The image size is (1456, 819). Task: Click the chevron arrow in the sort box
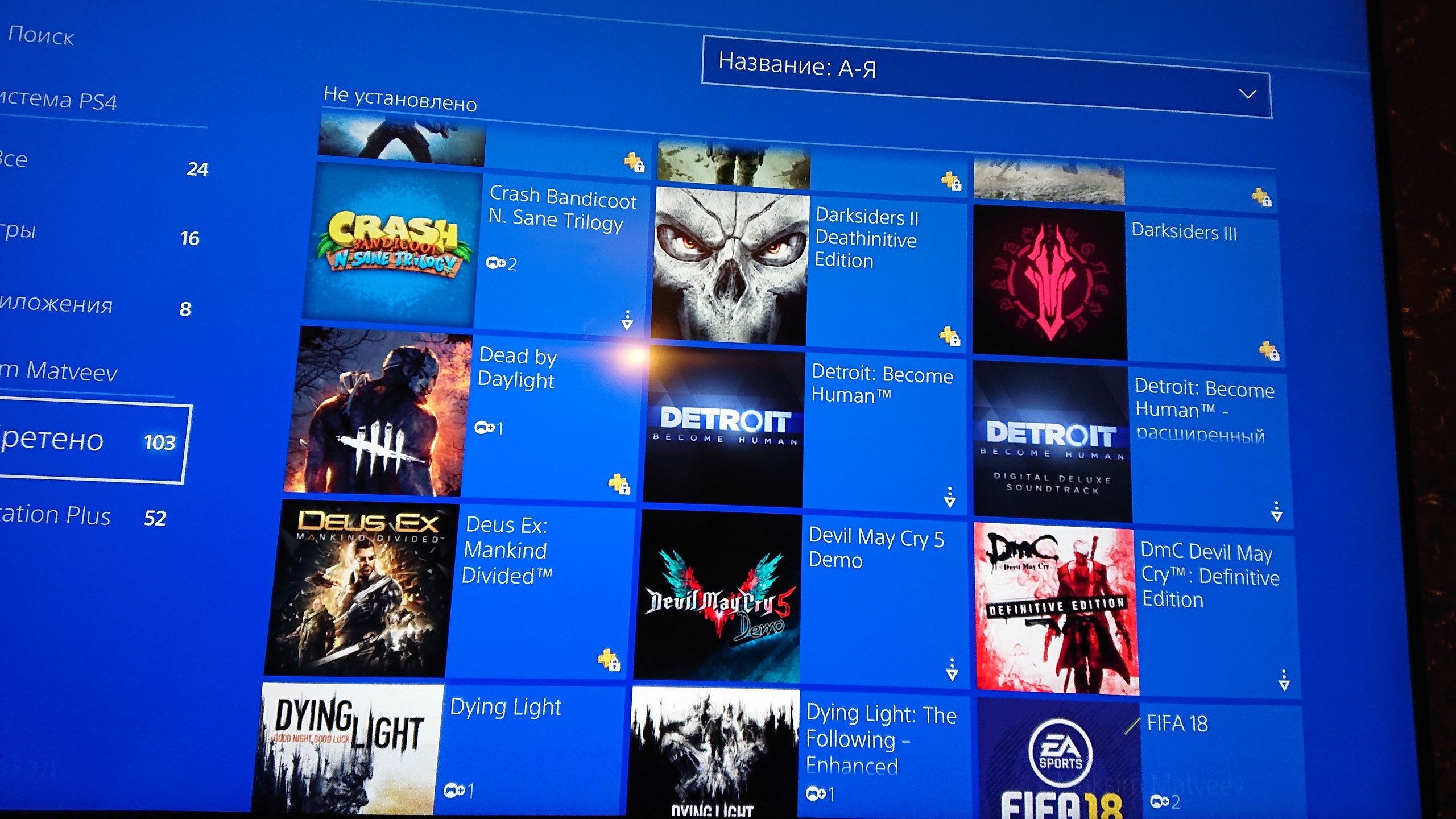click(1247, 94)
